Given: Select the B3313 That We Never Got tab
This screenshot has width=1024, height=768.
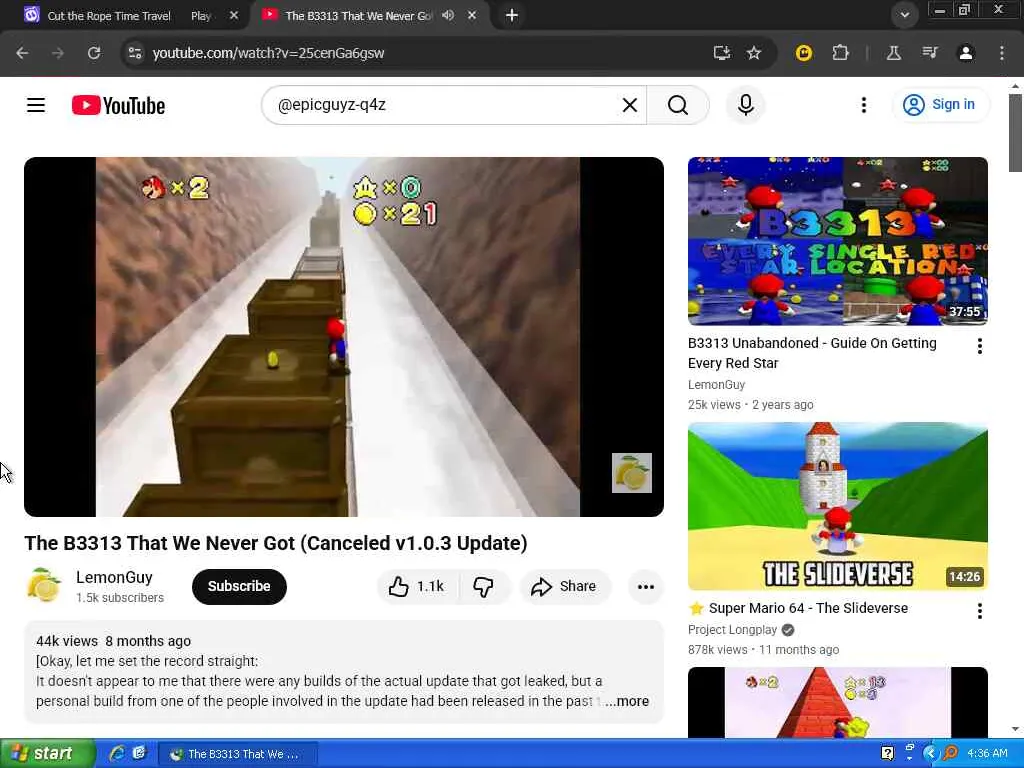Looking at the screenshot, I should click(359, 16).
